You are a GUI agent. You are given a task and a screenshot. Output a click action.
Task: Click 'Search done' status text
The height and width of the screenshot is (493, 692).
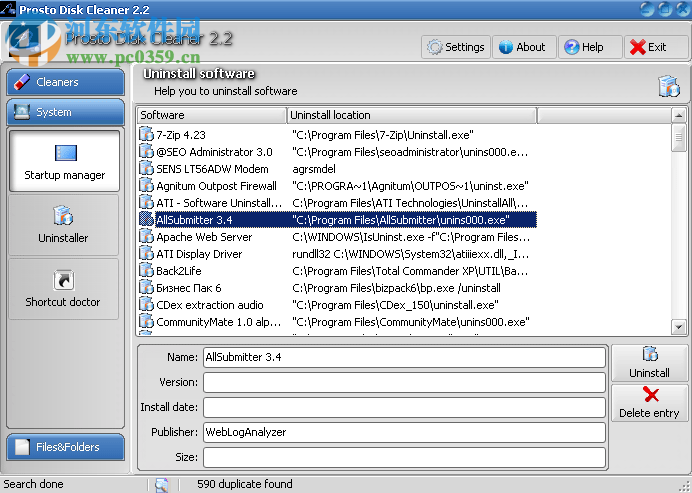34,484
